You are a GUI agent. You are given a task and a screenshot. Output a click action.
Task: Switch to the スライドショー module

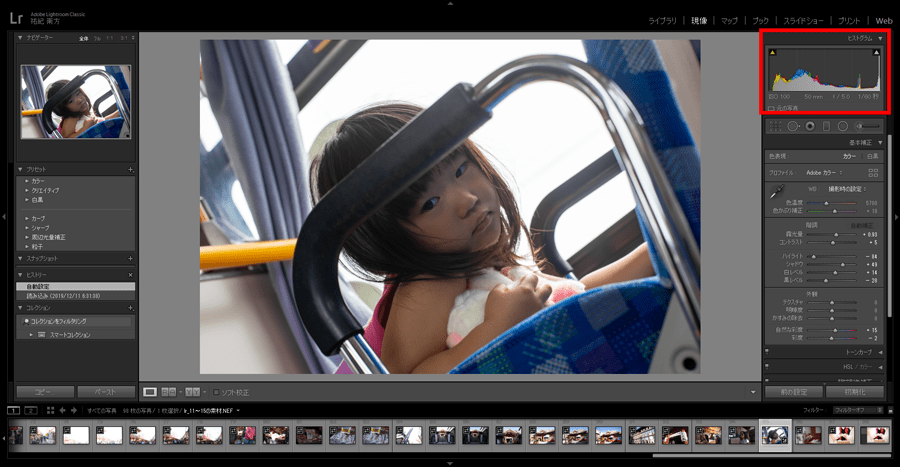pyautogui.click(x=804, y=20)
